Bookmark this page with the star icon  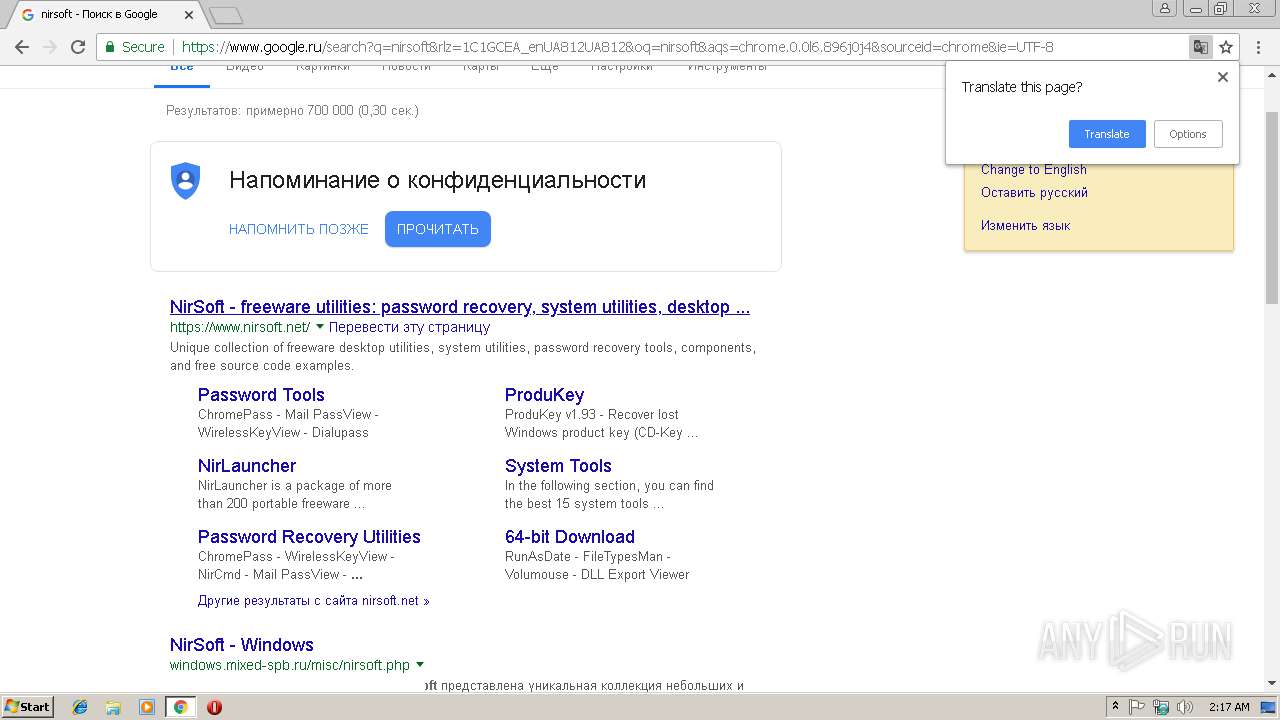point(1226,47)
